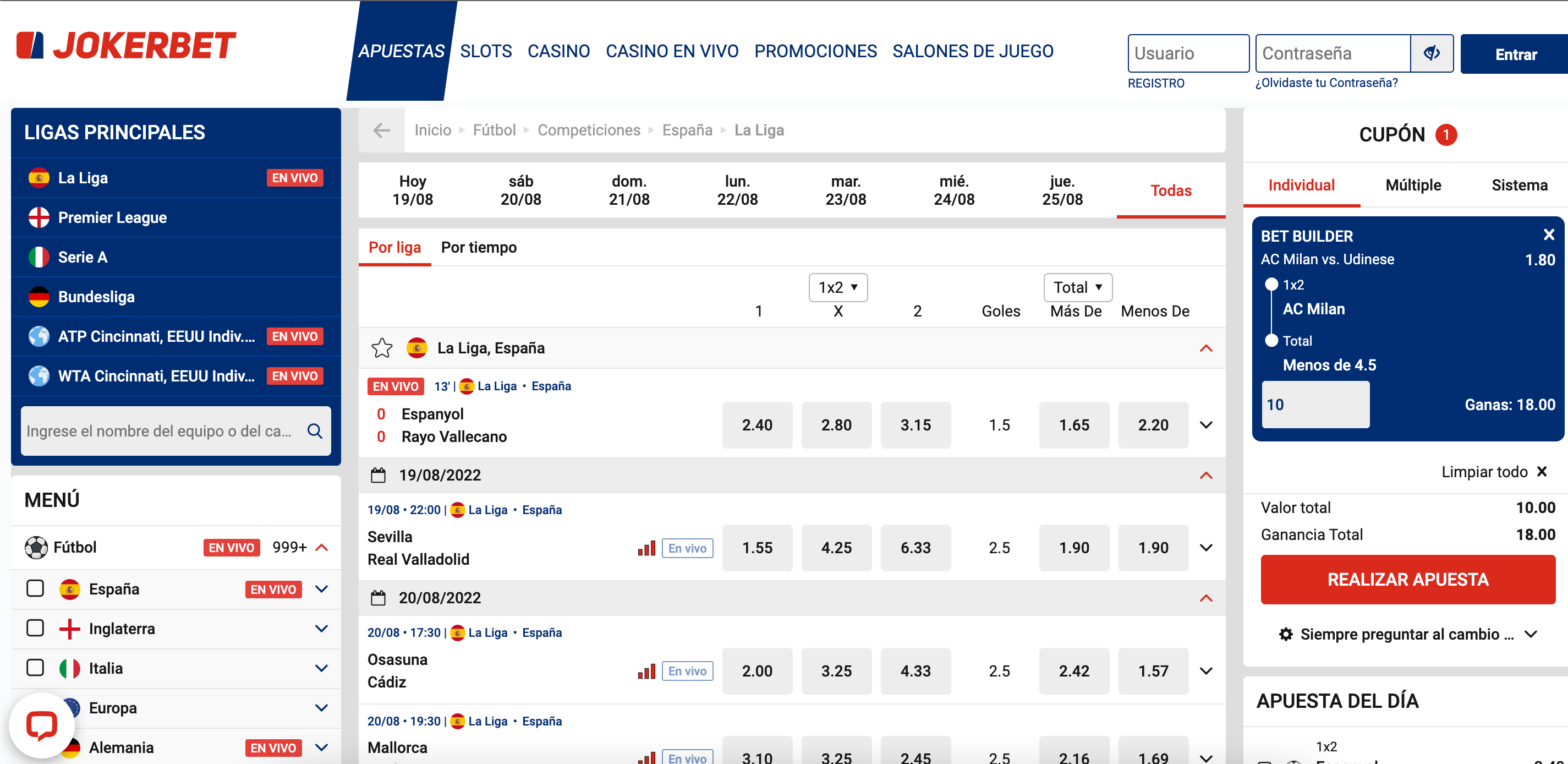Switch to the Sistema coupon tab
The image size is (1568, 764).
1519,185
